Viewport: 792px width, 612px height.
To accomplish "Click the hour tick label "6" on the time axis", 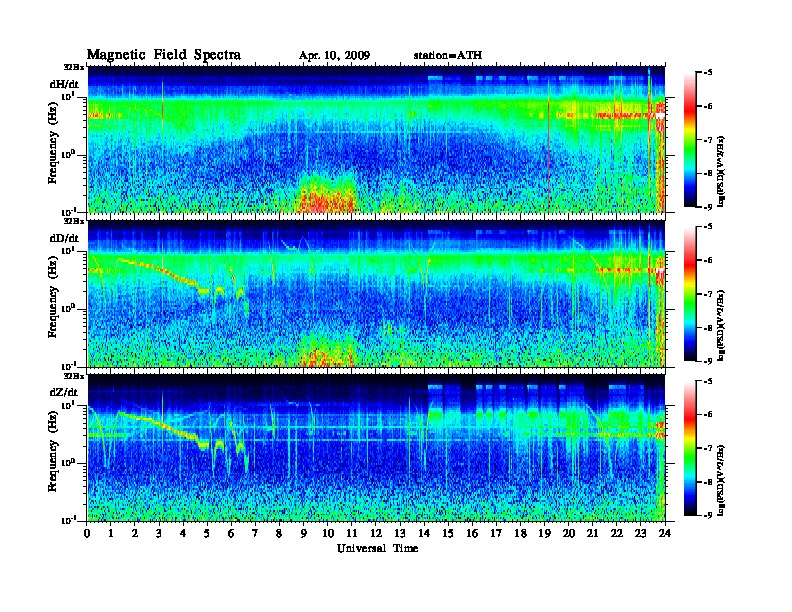I will (x=231, y=534).
